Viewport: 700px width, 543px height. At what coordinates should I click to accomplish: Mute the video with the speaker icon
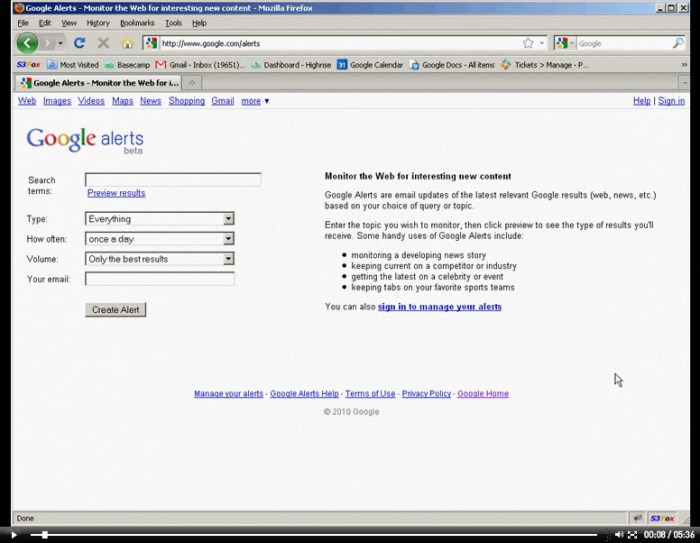click(x=619, y=535)
